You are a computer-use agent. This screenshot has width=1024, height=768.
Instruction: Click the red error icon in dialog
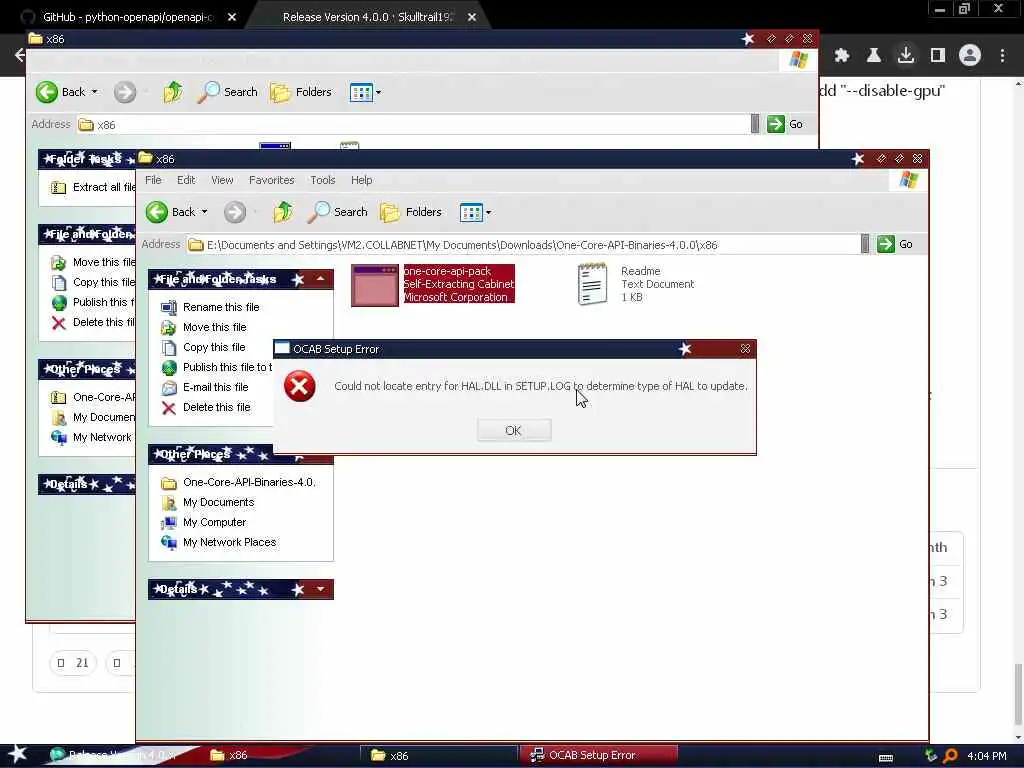[300, 387]
